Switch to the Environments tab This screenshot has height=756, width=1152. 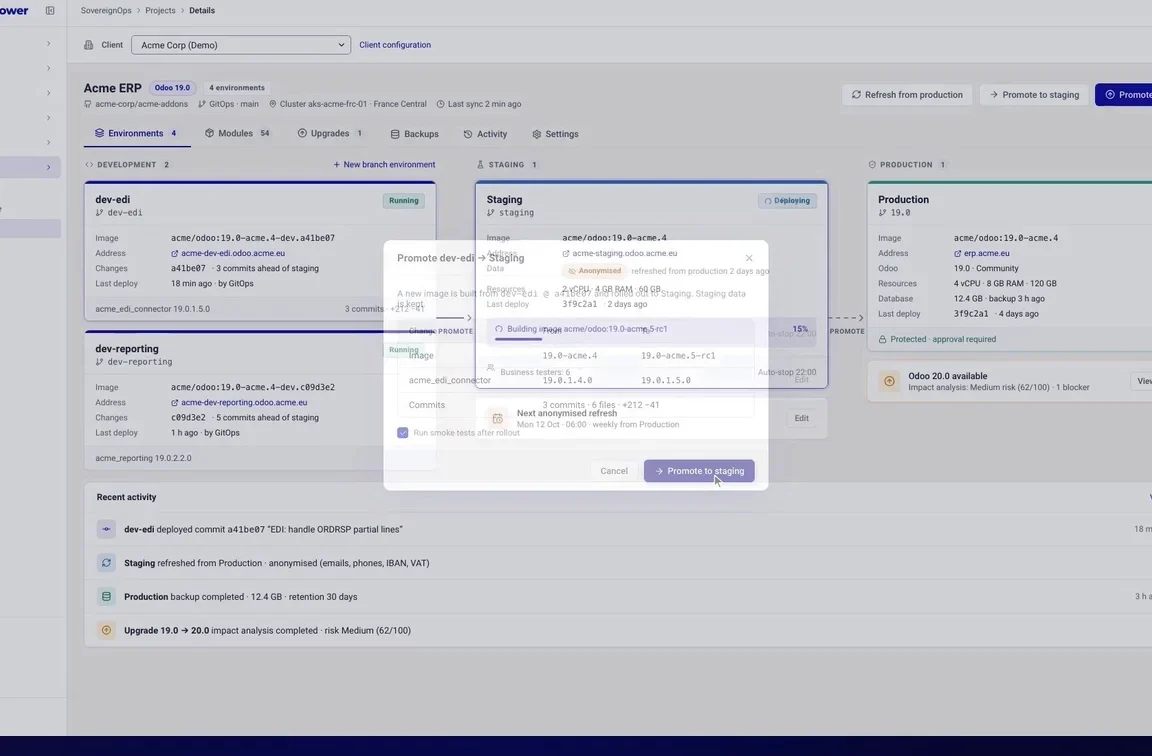click(136, 134)
